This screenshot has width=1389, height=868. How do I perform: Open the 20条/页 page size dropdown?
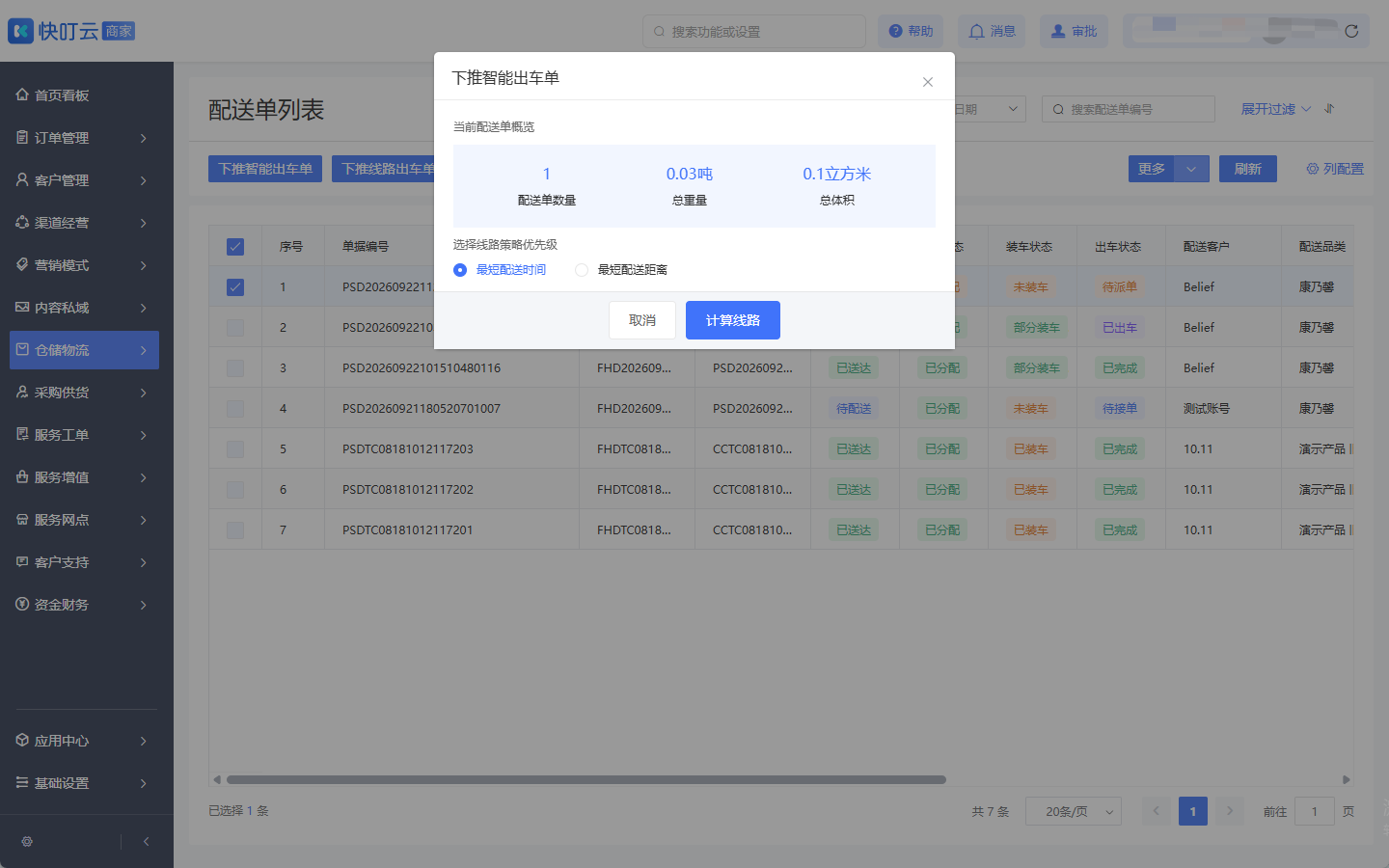click(1073, 811)
